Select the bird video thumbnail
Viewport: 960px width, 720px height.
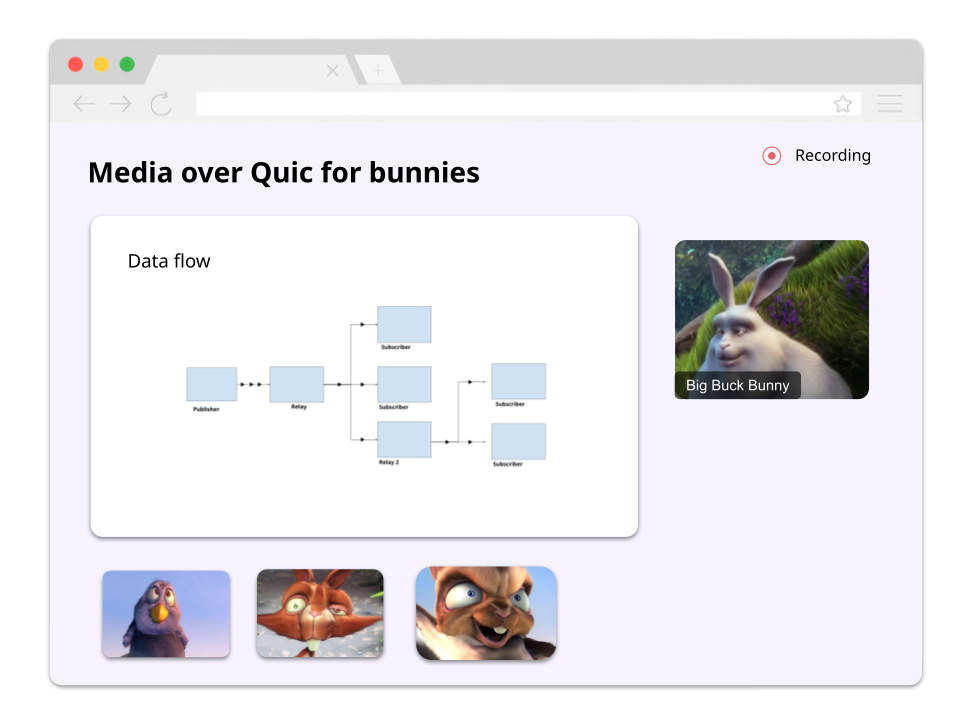(165, 613)
